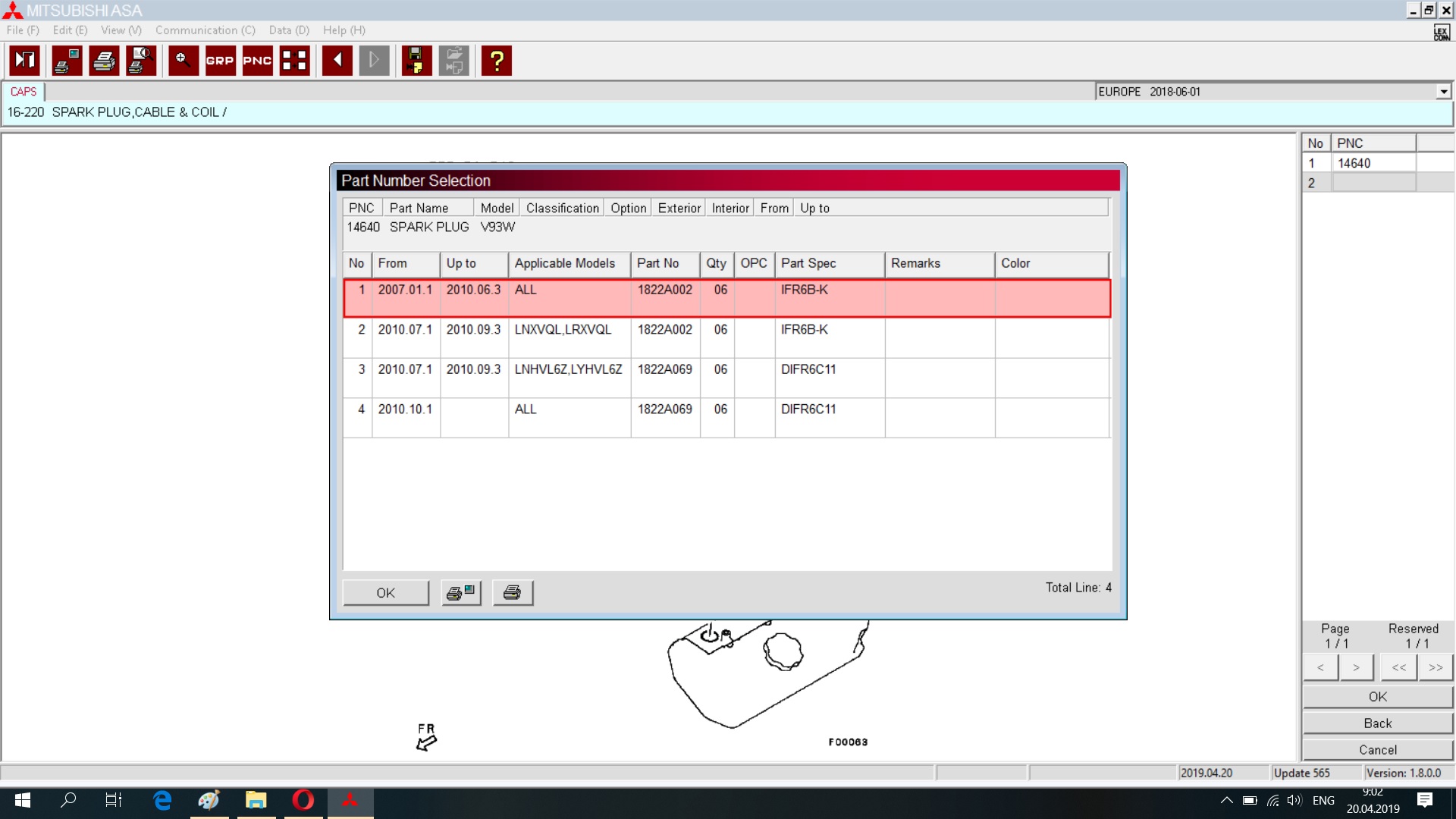Click the exit door toolbar icon
Image resolution: width=1456 pixels, height=819 pixels.
[x=25, y=61]
